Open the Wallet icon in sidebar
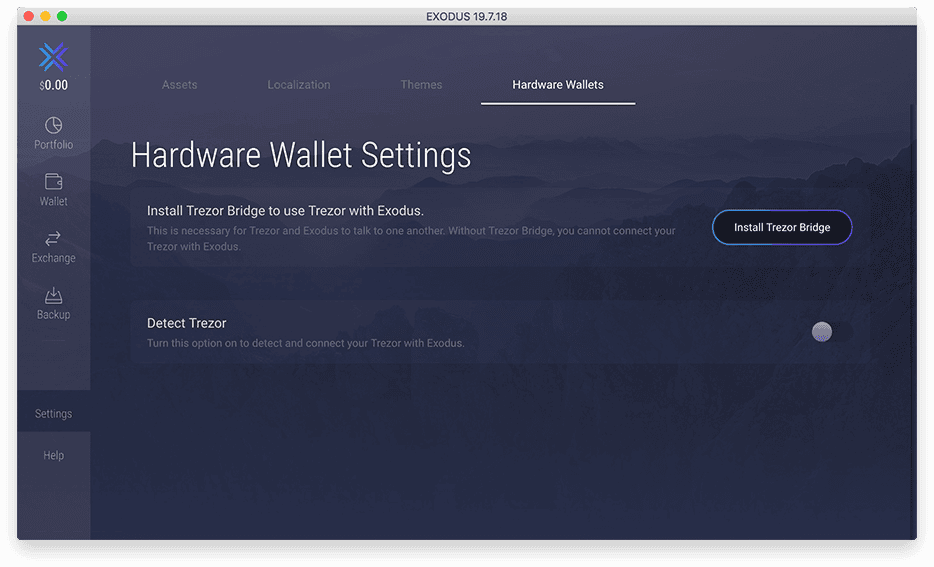Viewport: 934px width, 567px height. [x=53, y=181]
